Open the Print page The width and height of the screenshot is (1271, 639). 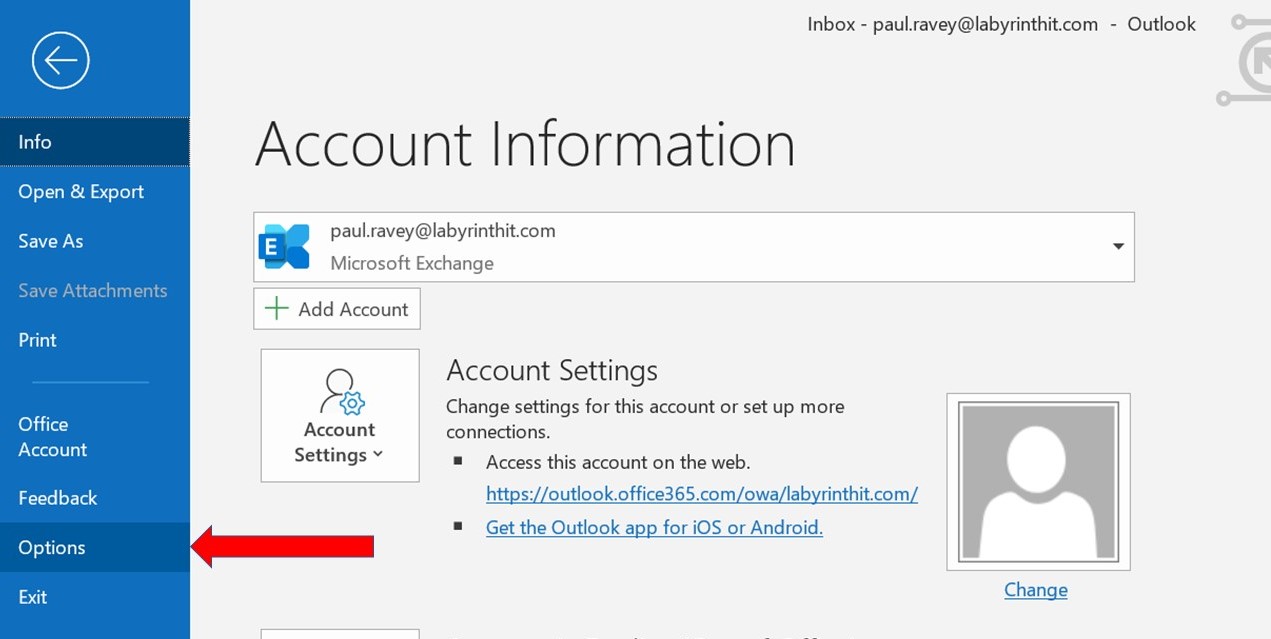pyautogui.click(x=95, y=340)
